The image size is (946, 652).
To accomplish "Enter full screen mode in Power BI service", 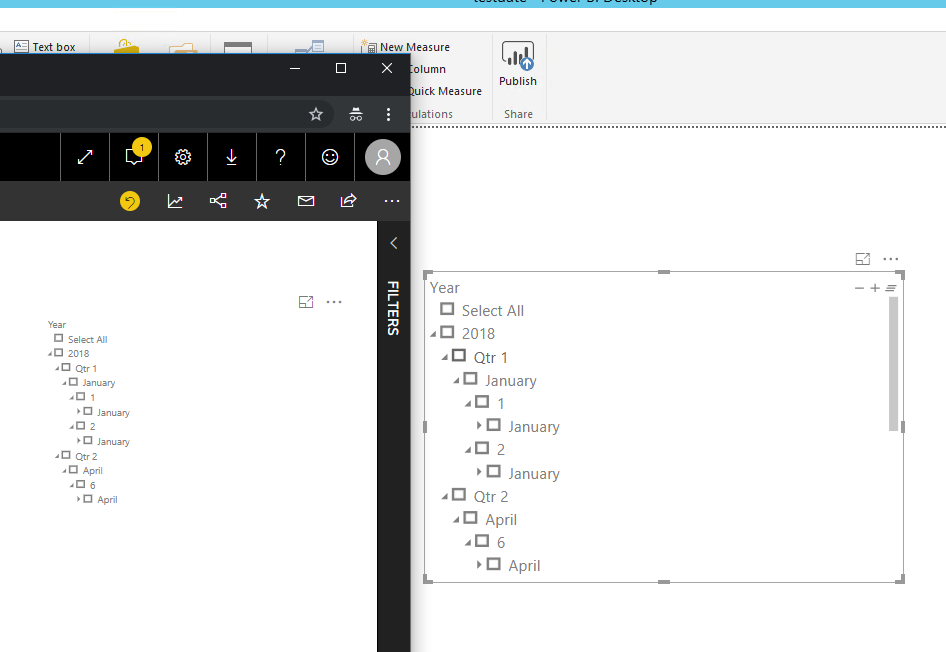I will 85,157.
